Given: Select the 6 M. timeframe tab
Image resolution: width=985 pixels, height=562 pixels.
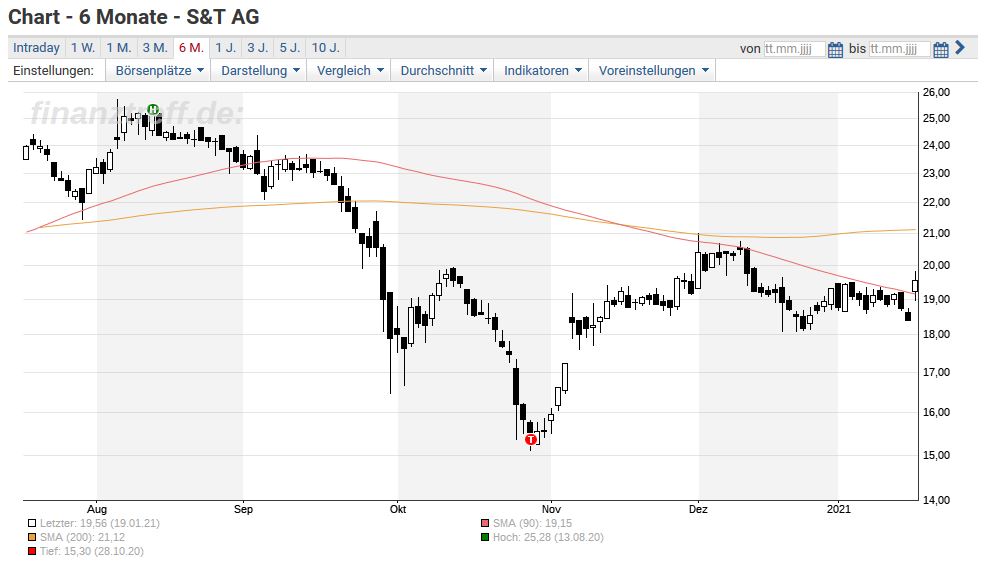Looking at the screenshot, I should (x=191, y=48).
